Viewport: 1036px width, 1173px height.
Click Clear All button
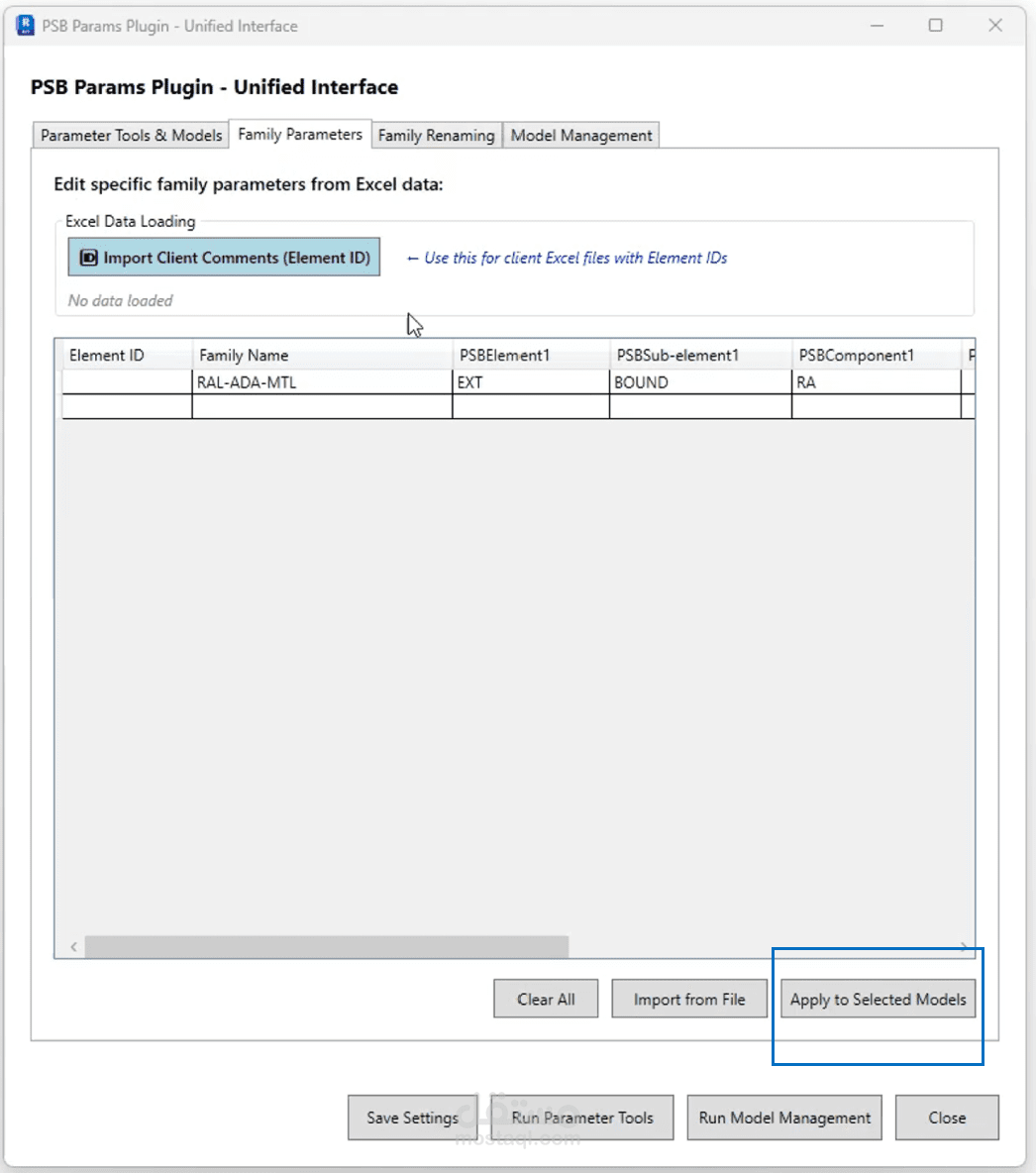tap(546, 1000)
